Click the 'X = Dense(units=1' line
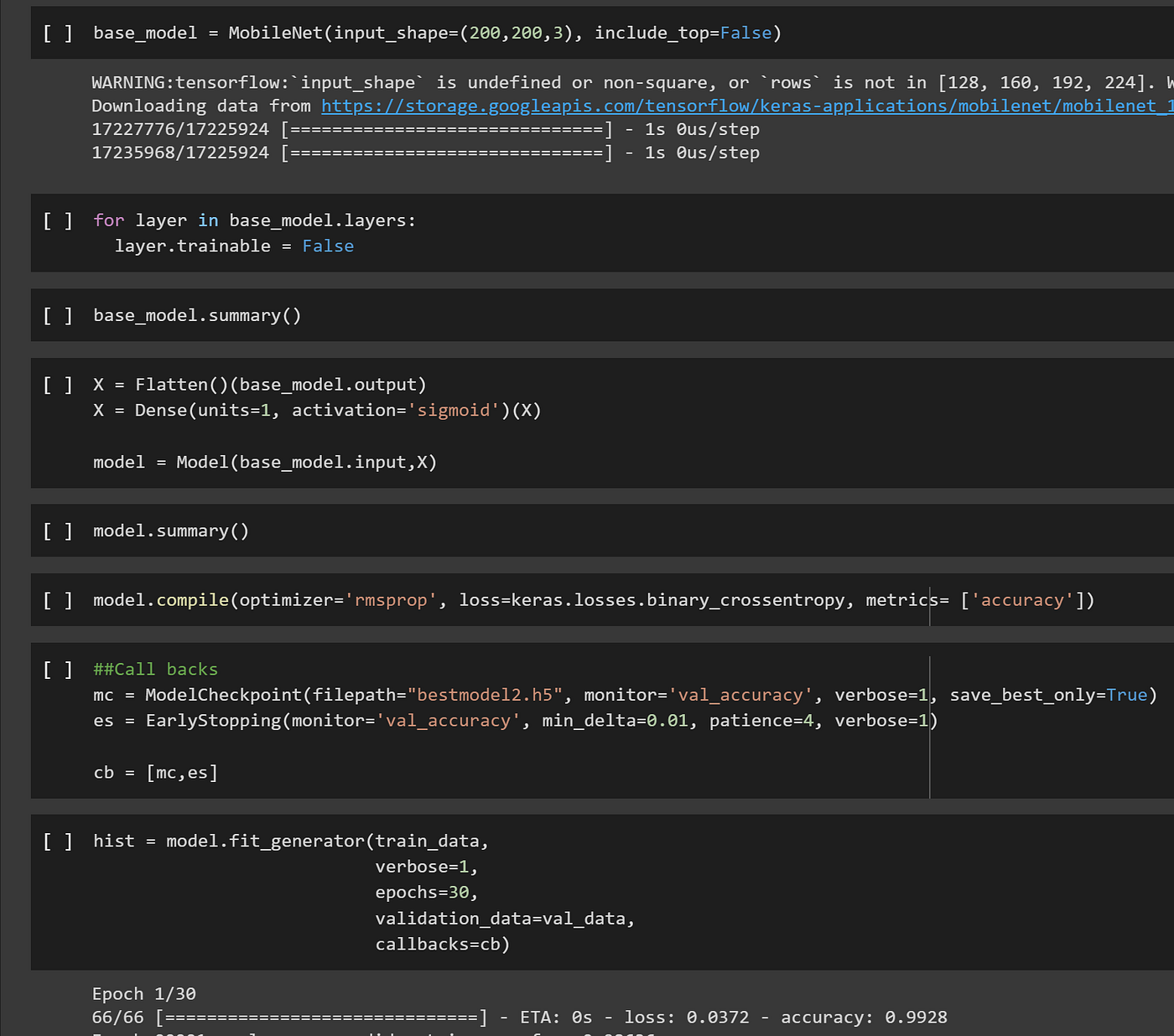The height and width of the screenshot is (1036, 1174). [x=317, y=411]
